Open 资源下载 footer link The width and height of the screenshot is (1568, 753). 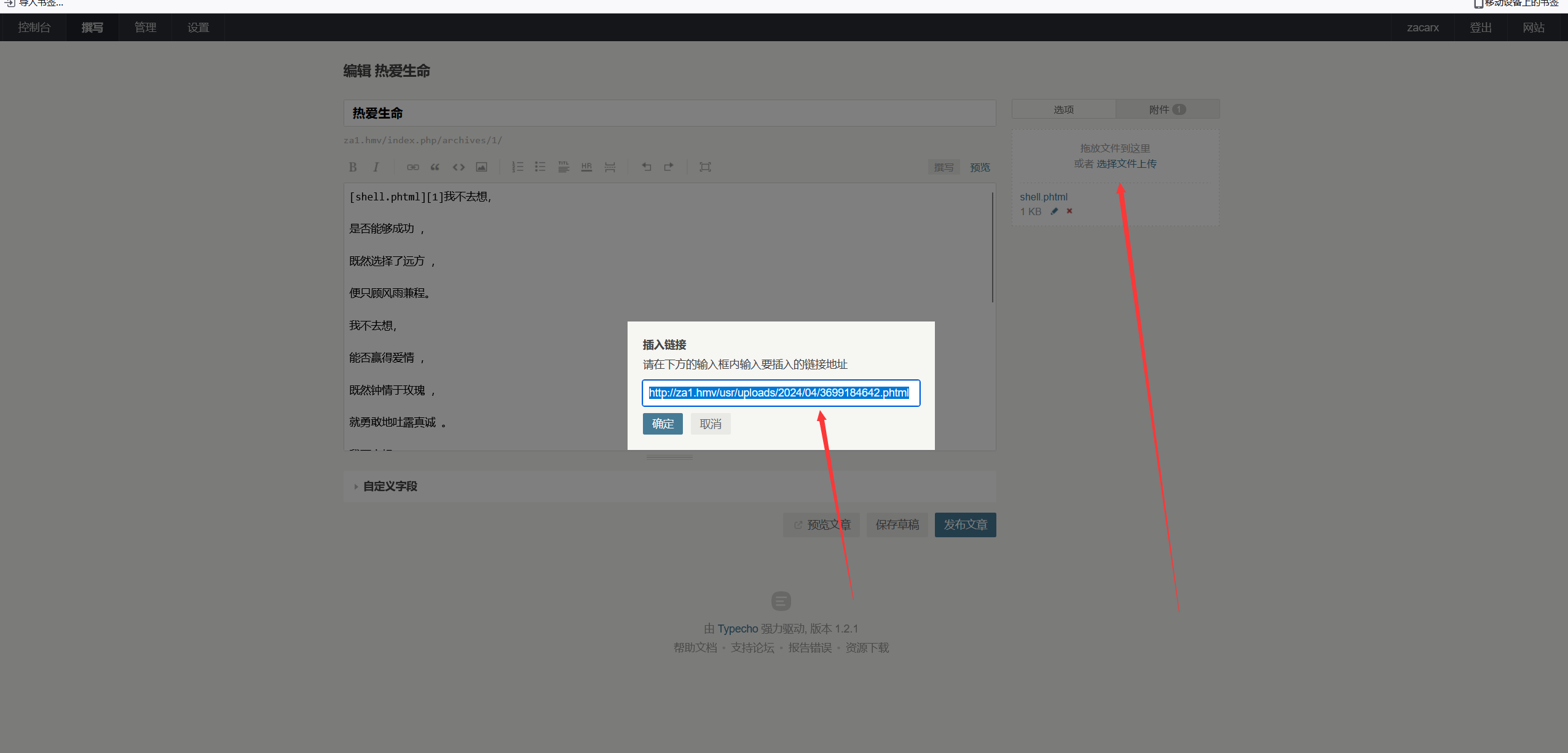tap(867, 648)
